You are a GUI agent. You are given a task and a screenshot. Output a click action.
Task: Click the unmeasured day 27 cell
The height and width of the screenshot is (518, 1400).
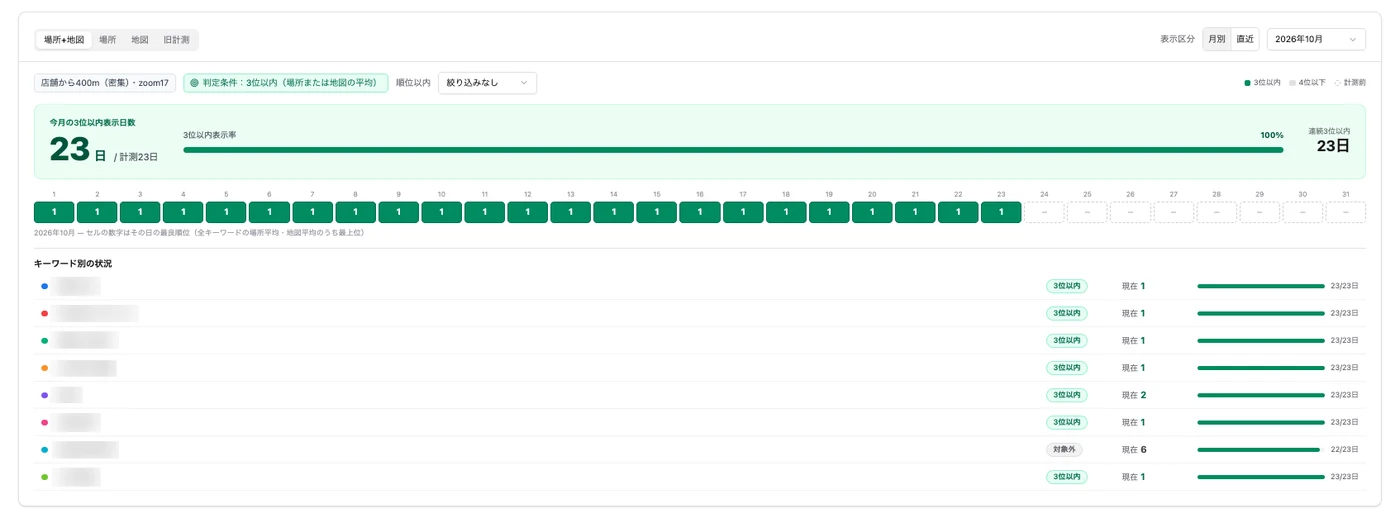click(x=1173, y=212)
